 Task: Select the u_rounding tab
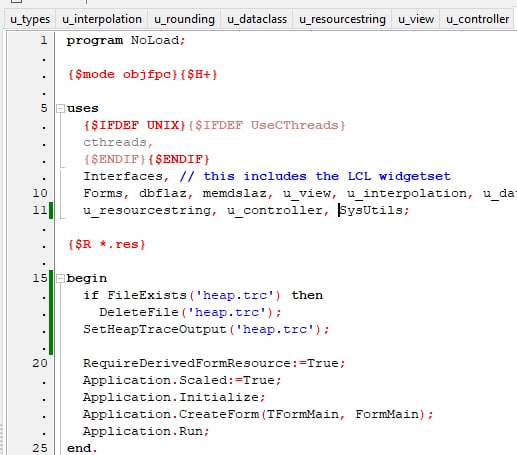pos(184,19)
